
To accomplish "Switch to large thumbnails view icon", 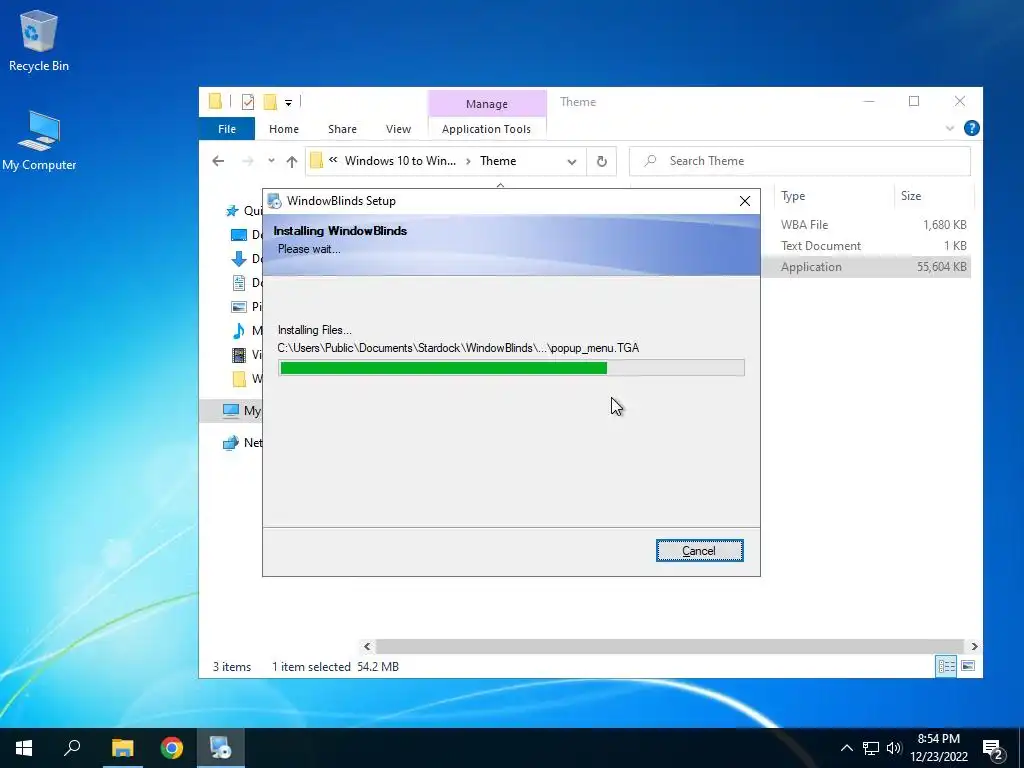I will [x=968, y=666].
